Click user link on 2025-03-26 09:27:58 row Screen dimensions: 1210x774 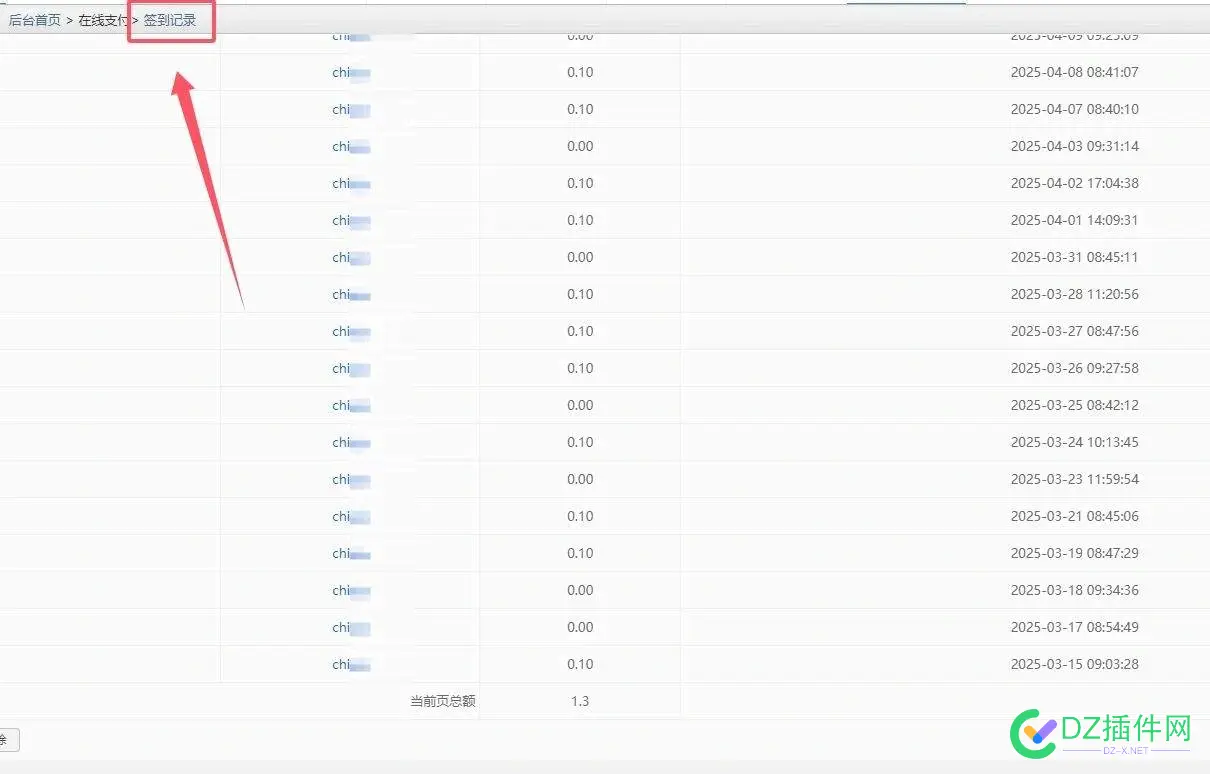pyautogui.click(x=350, y=368)
